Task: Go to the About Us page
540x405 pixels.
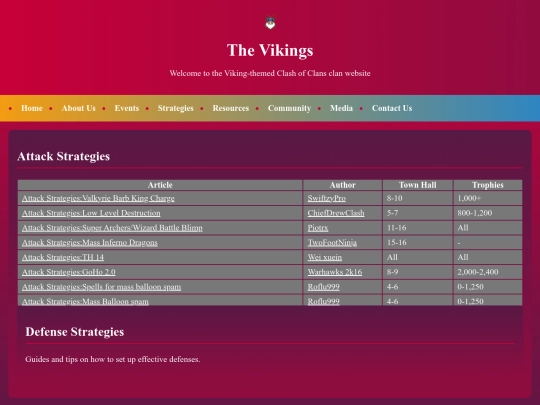Action: coord(79,108)
